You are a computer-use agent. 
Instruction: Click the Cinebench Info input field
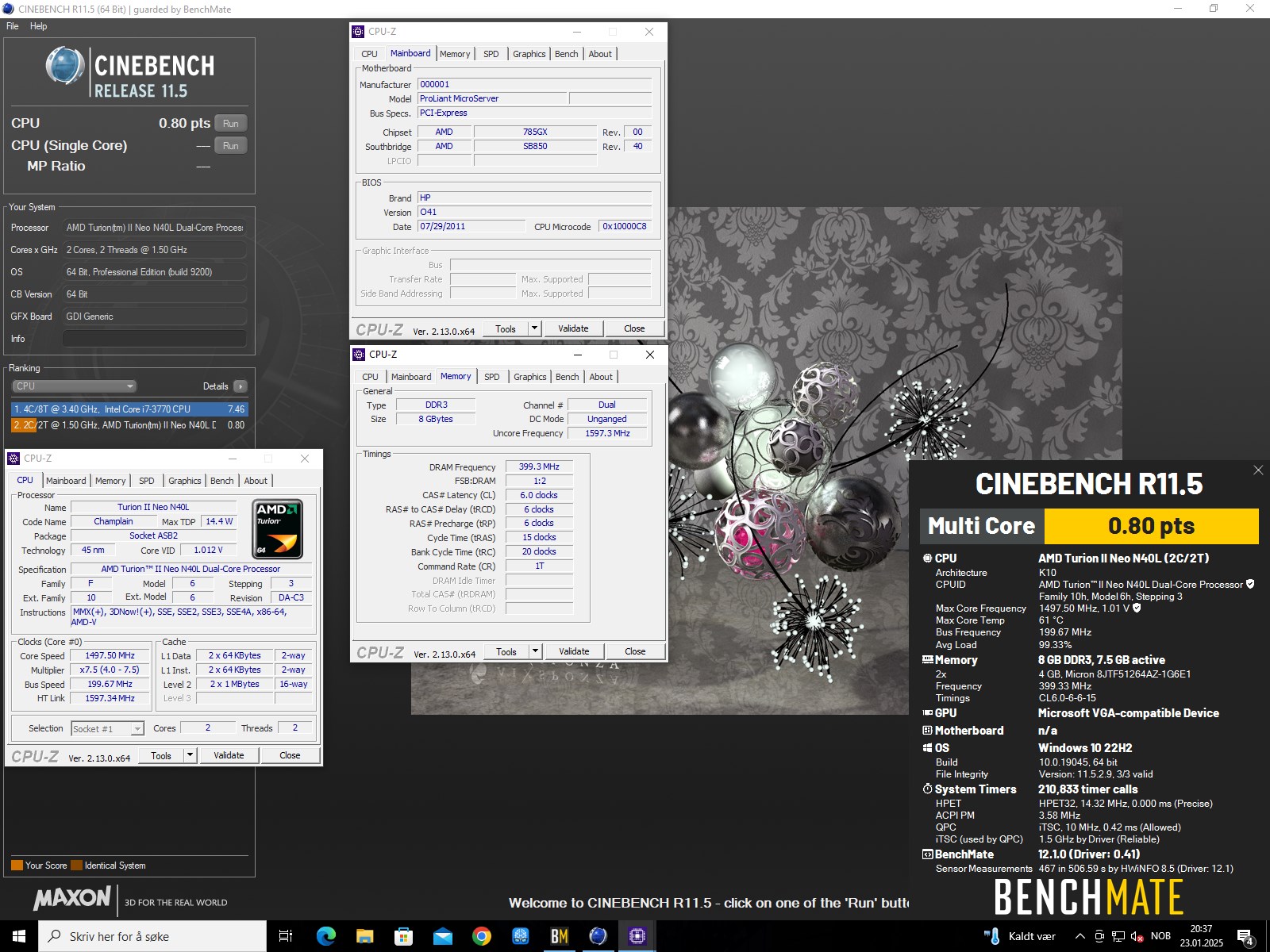[x=154, y=339]
